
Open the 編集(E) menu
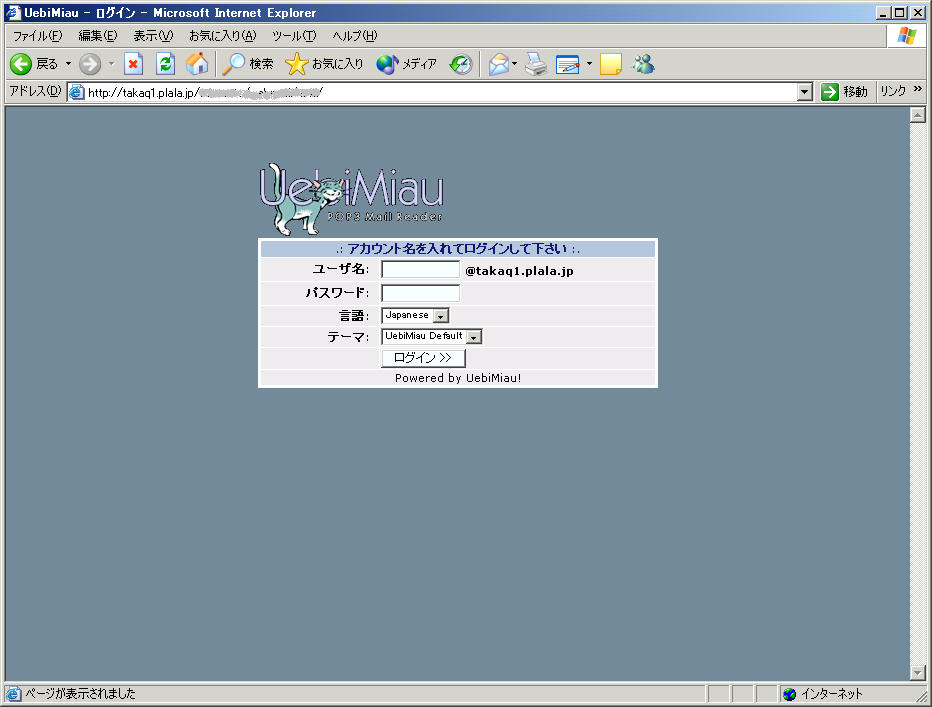(x=98, y=36)
